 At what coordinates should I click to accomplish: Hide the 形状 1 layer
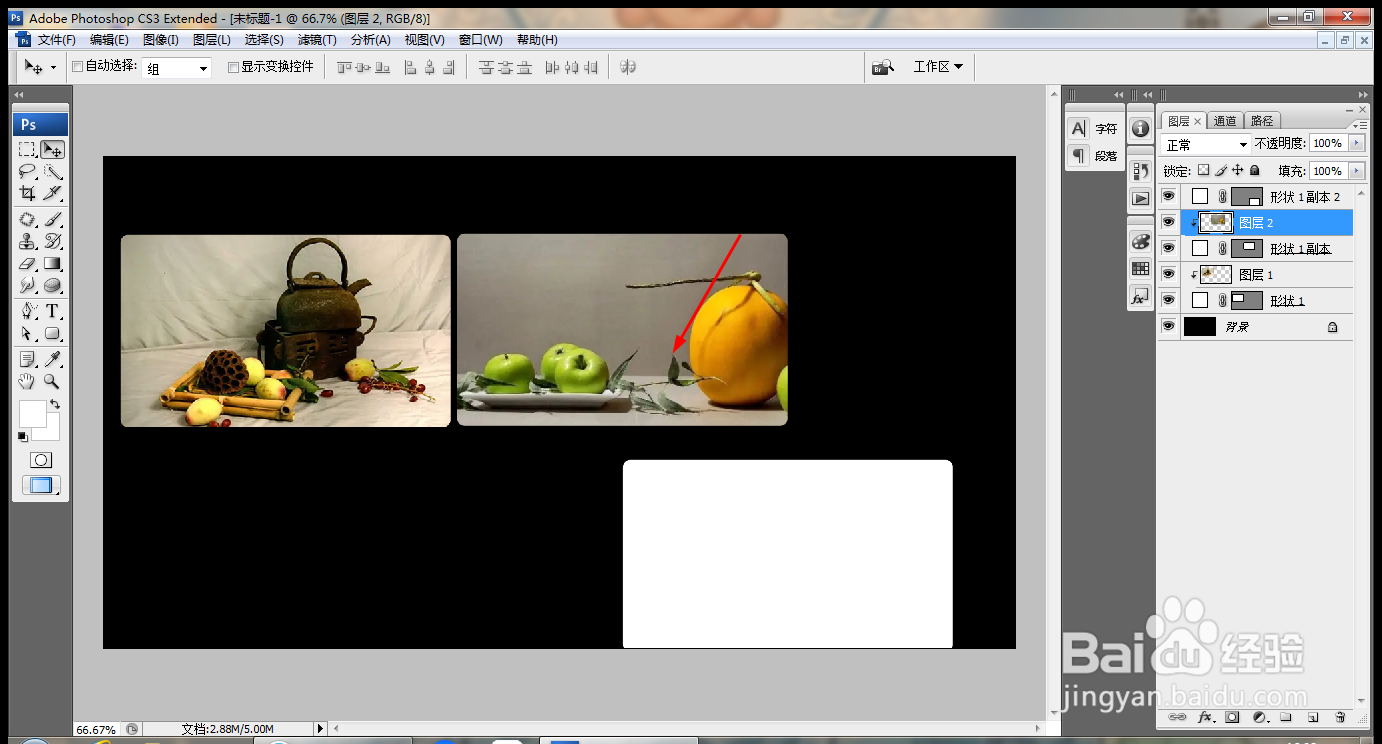[x=1168, y=300]
